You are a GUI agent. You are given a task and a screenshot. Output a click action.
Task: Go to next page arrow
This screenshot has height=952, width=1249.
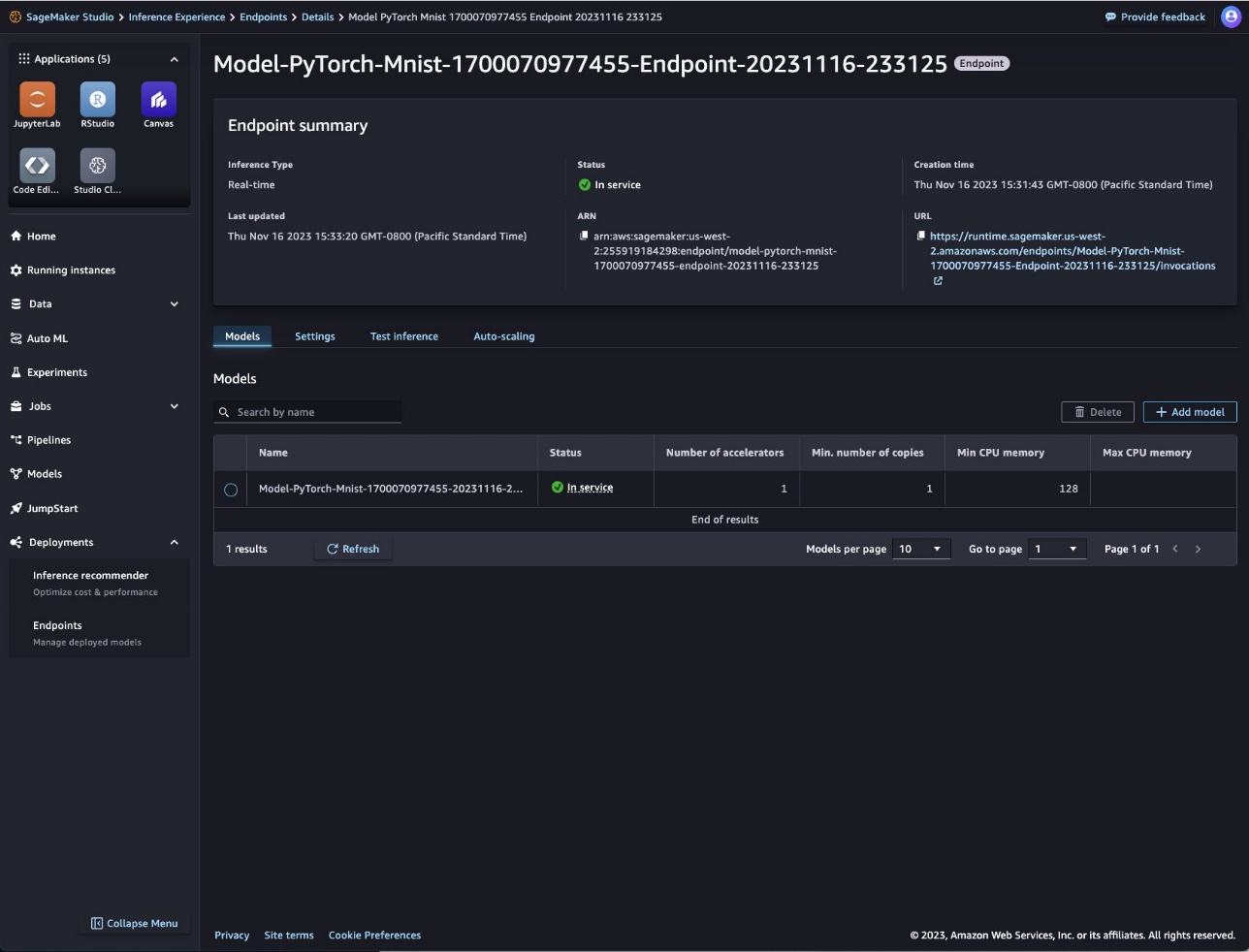pos(1199,549)
